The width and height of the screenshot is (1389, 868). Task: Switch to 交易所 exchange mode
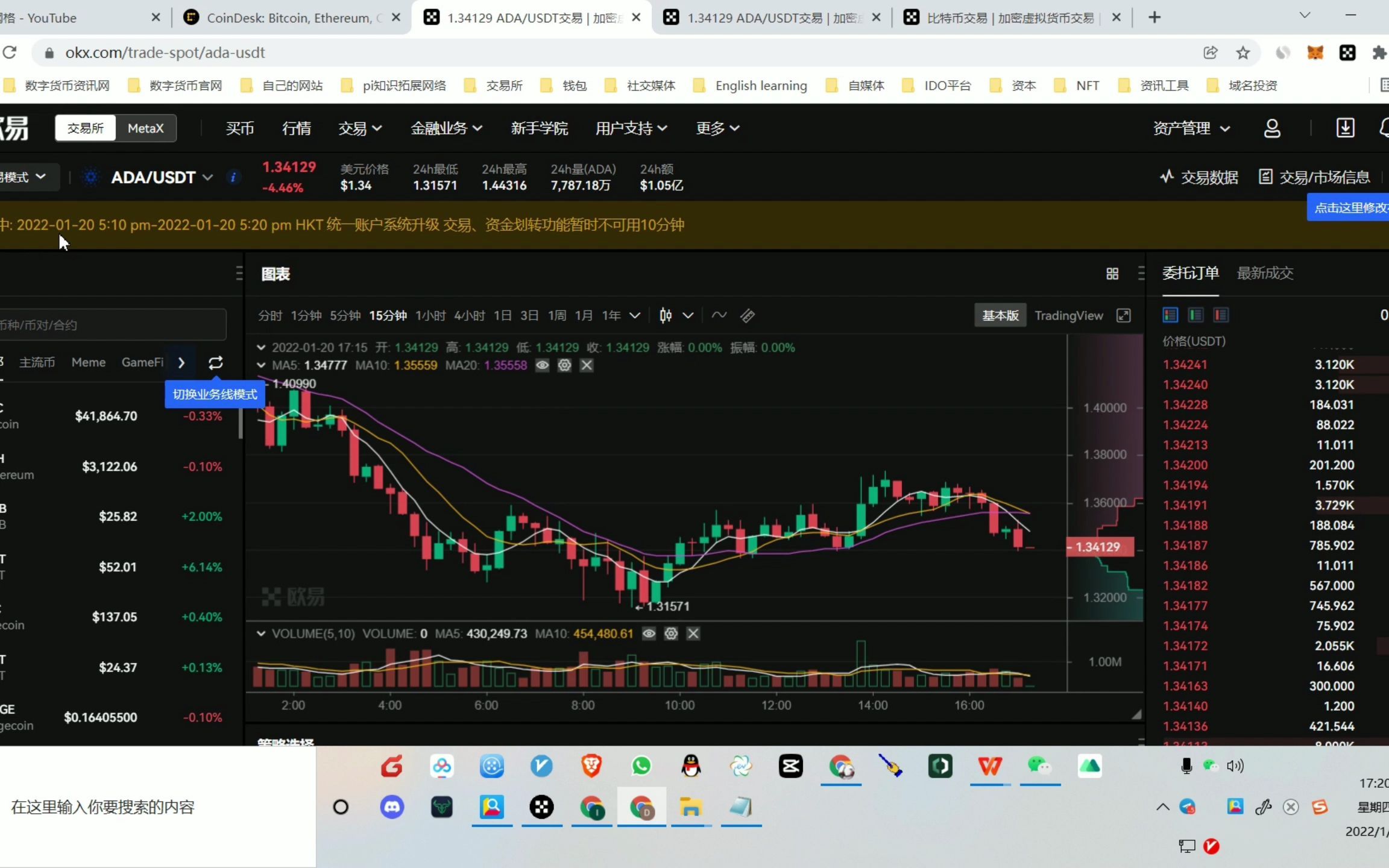tap(85, 128)
